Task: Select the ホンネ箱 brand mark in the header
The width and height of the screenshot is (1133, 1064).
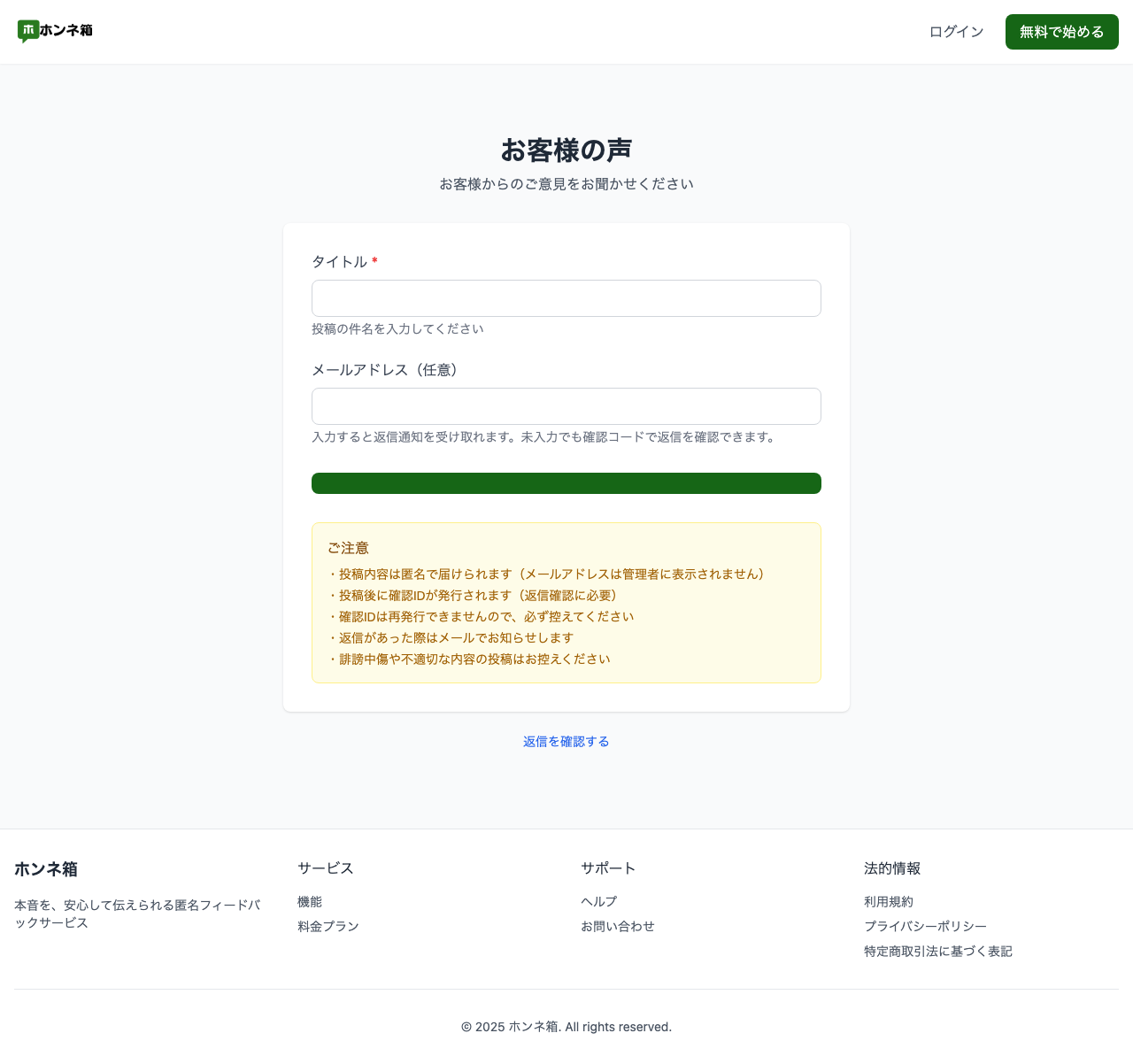Action: 55,31
